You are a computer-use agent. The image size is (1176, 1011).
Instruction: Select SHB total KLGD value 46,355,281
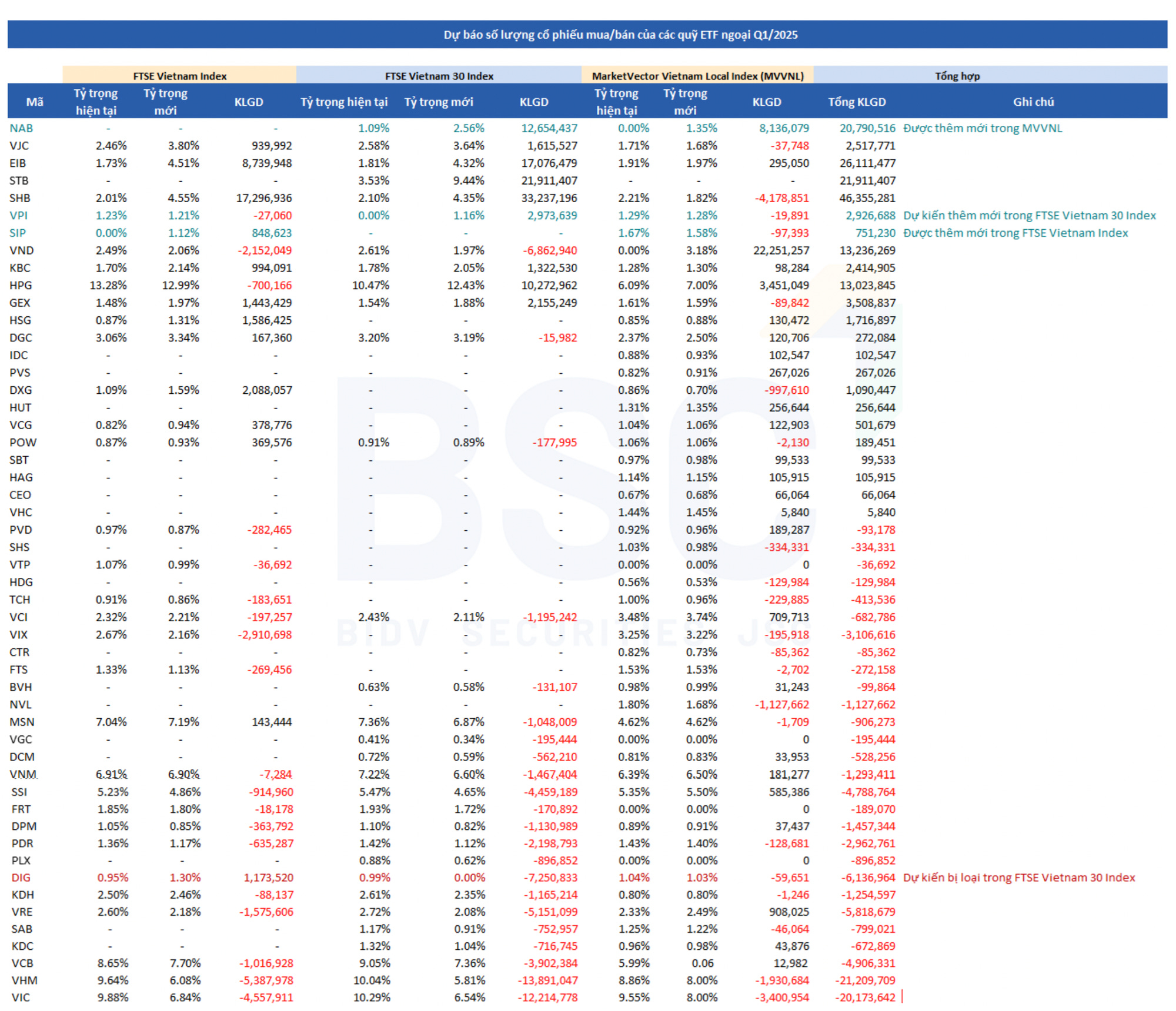point(867,198)
